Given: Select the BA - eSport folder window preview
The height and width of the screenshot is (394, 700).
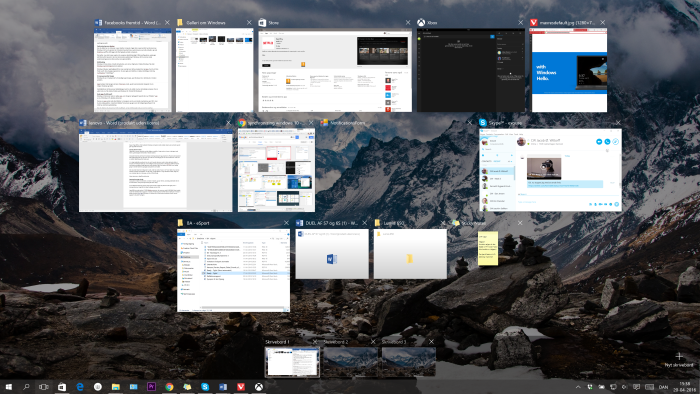Looking at the screenshot, I should point(233,270).
